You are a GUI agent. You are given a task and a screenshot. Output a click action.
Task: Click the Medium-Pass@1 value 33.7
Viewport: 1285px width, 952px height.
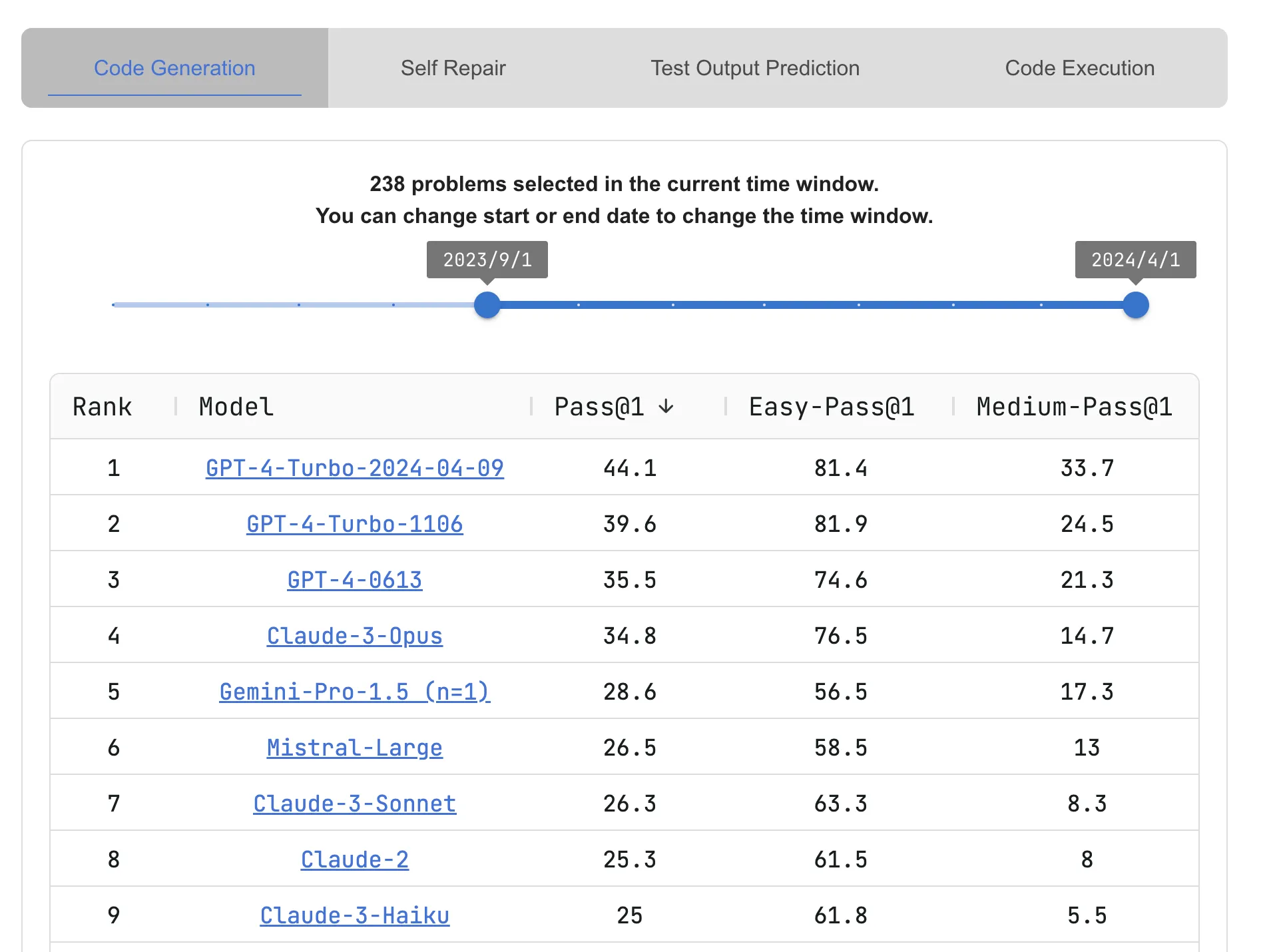tap(1087, 468)
